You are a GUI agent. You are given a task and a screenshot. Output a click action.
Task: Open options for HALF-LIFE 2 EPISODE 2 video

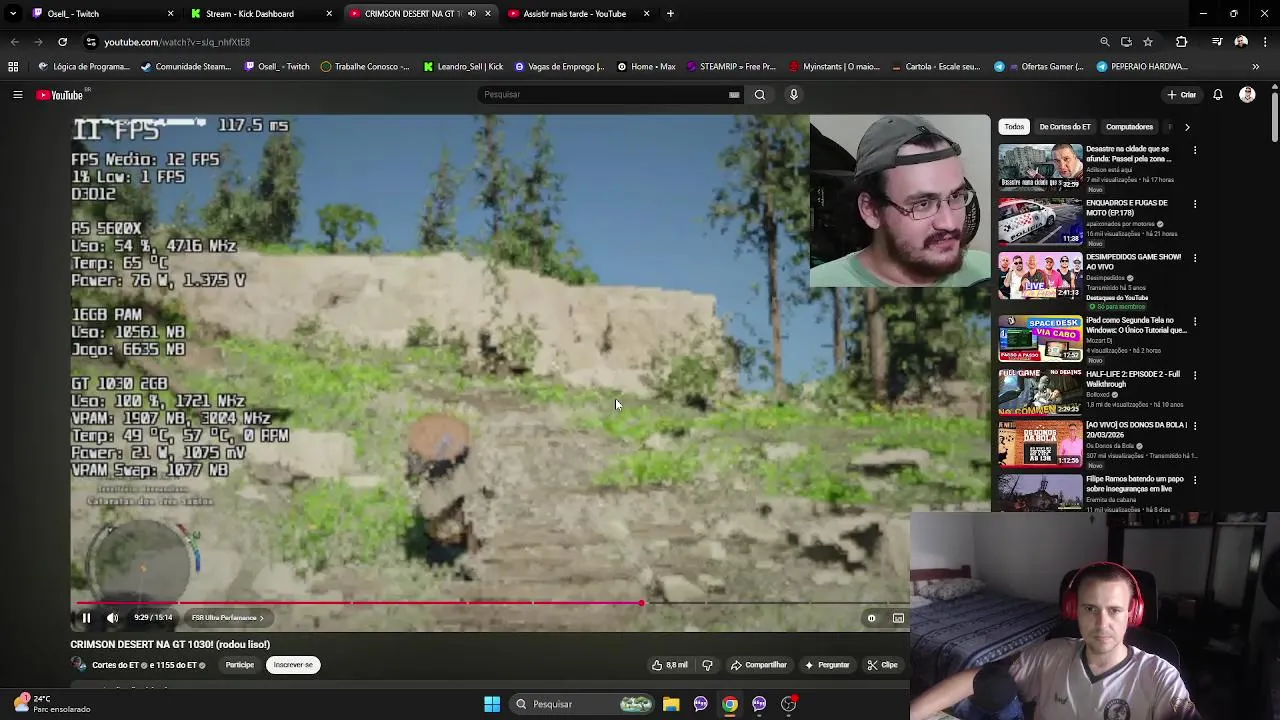pos(1195,376)
